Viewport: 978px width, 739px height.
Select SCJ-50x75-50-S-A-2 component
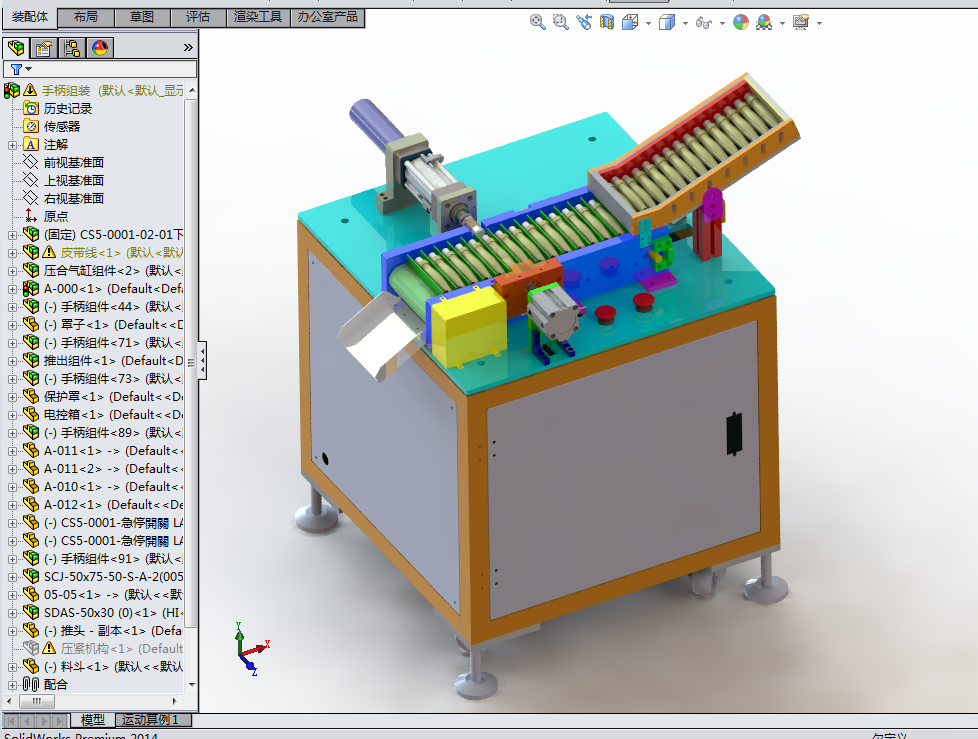(113, 577)
